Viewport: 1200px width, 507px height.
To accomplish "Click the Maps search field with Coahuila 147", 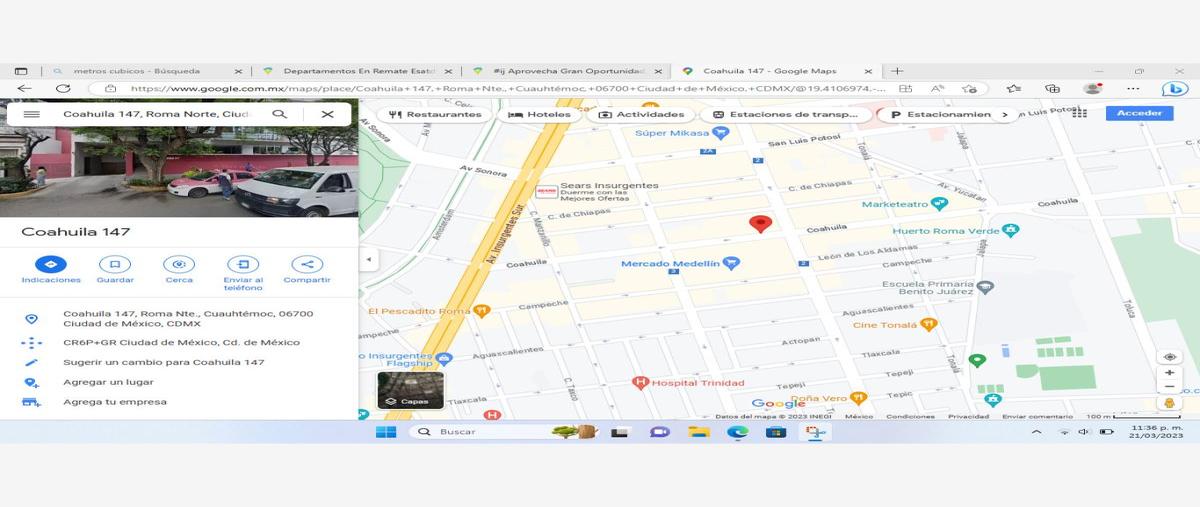I will tap(155, 114).
